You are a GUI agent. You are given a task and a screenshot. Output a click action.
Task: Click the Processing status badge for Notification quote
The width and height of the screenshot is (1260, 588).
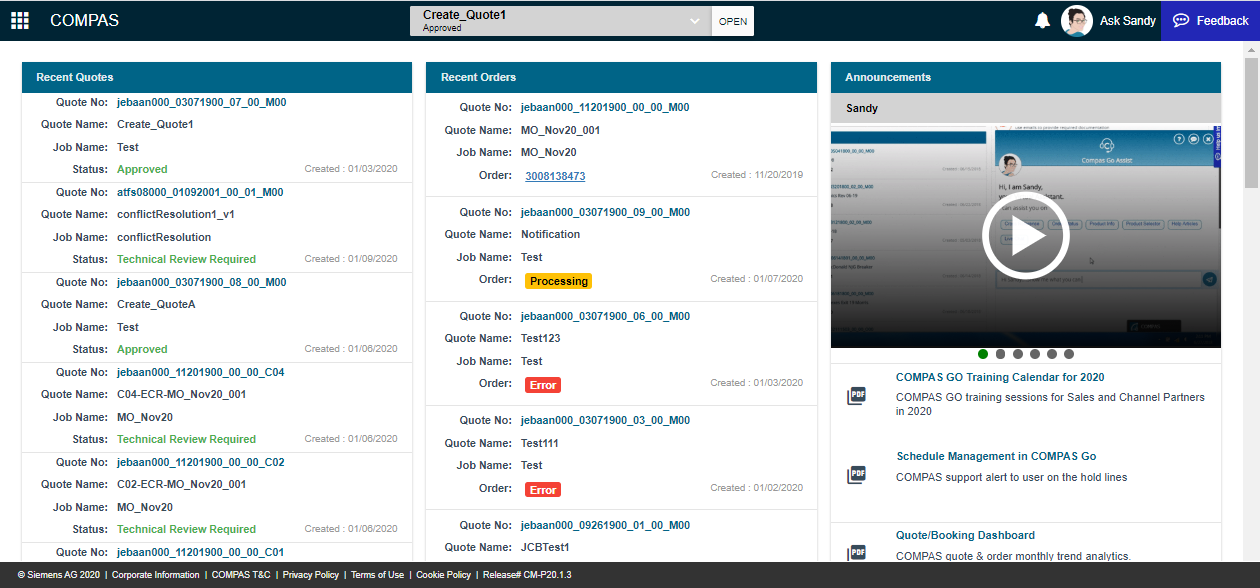tap(558, 281)
